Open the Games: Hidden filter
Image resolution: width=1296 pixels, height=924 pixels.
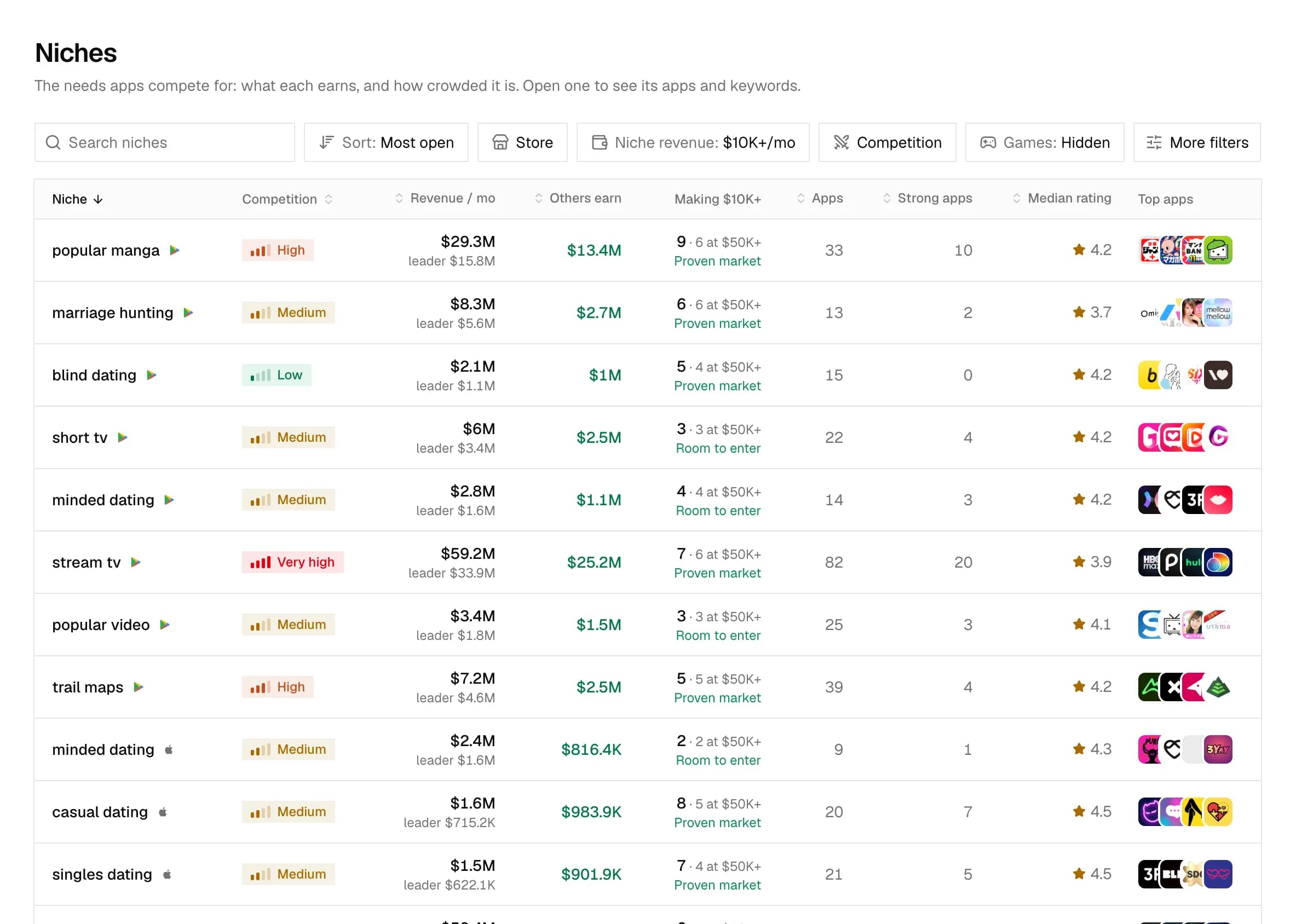(1045, 142)
